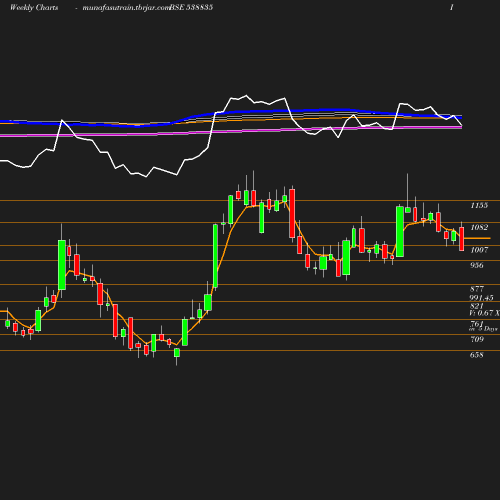
Task: Click the 1082 price level label
Action: (479, 227)
